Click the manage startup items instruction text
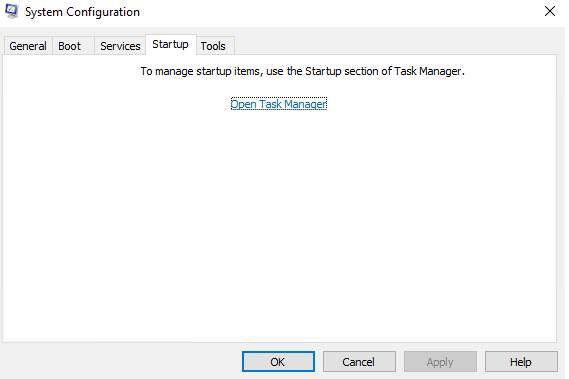 point(302,71)
